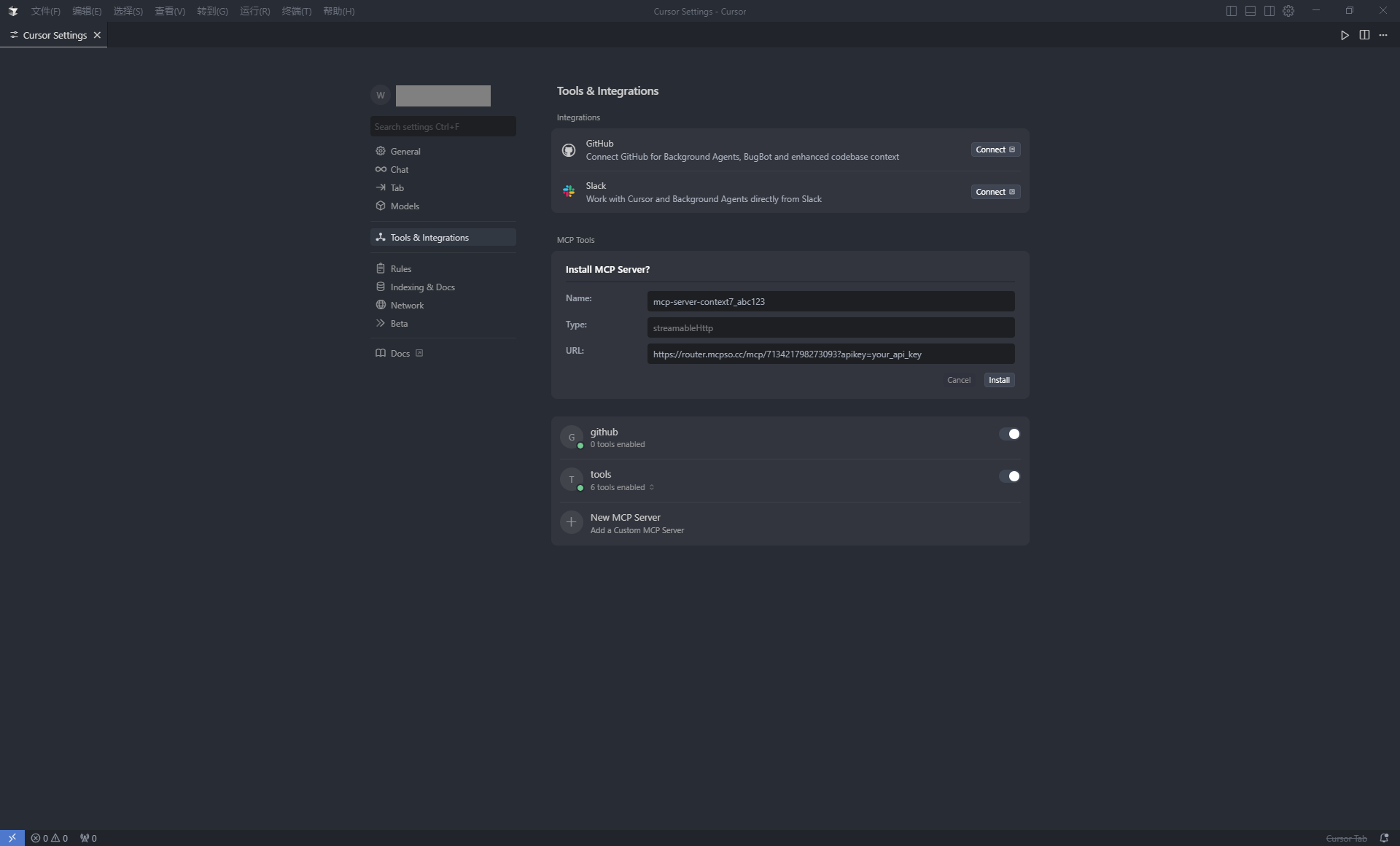
Task: Go to General settings
Action: coord(443,151)
